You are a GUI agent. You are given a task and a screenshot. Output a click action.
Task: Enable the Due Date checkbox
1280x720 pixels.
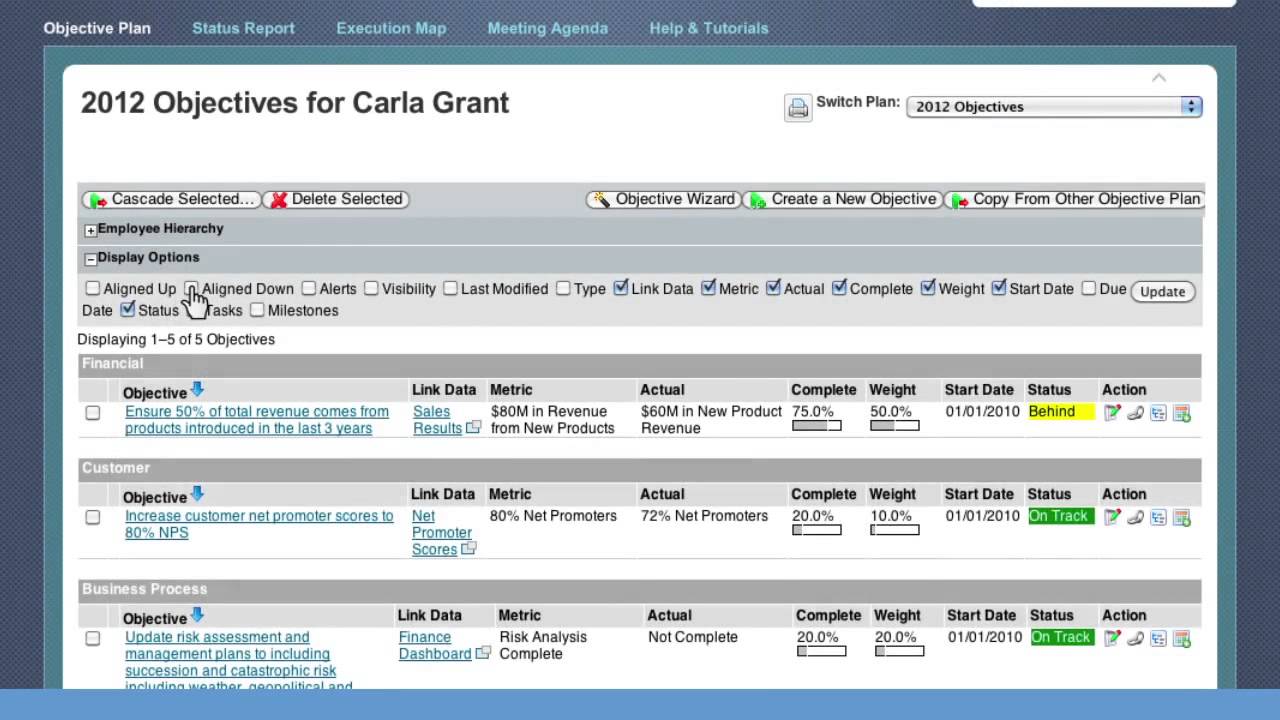pos(1089,288)
